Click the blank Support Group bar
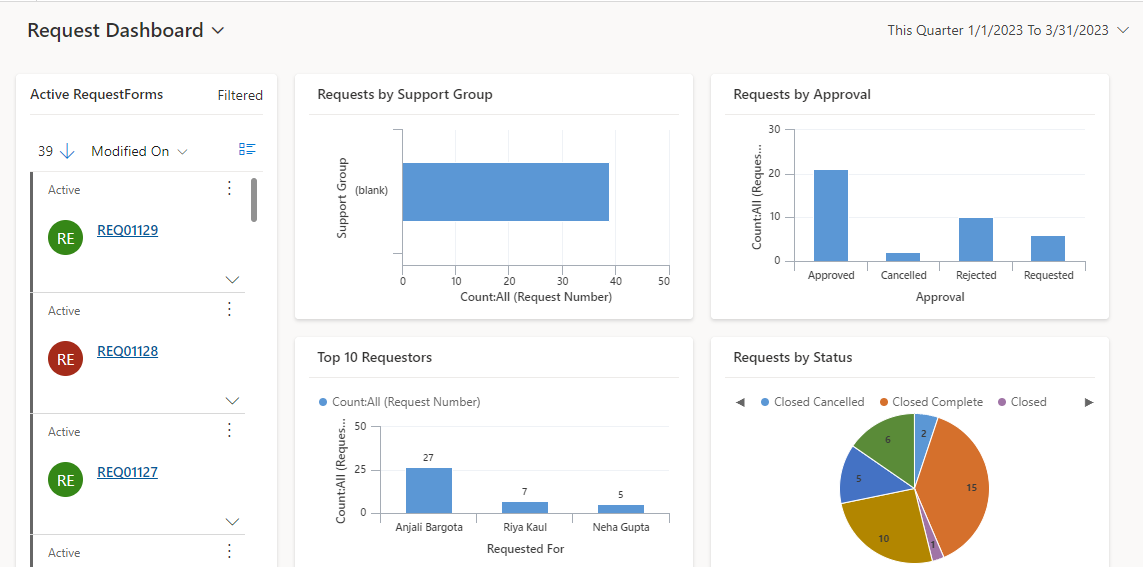 coord(505,192)
